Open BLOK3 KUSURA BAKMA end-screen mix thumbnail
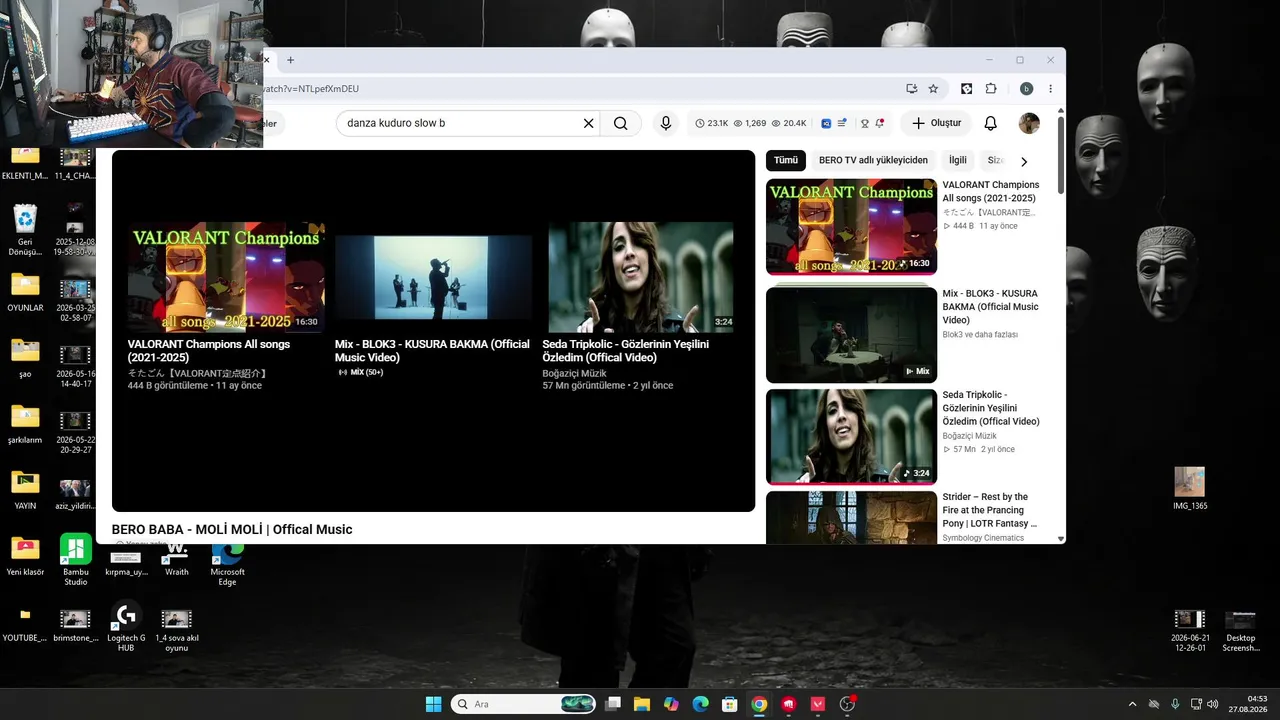Viewport: 1280px width, 720px height. pos(433,277)
